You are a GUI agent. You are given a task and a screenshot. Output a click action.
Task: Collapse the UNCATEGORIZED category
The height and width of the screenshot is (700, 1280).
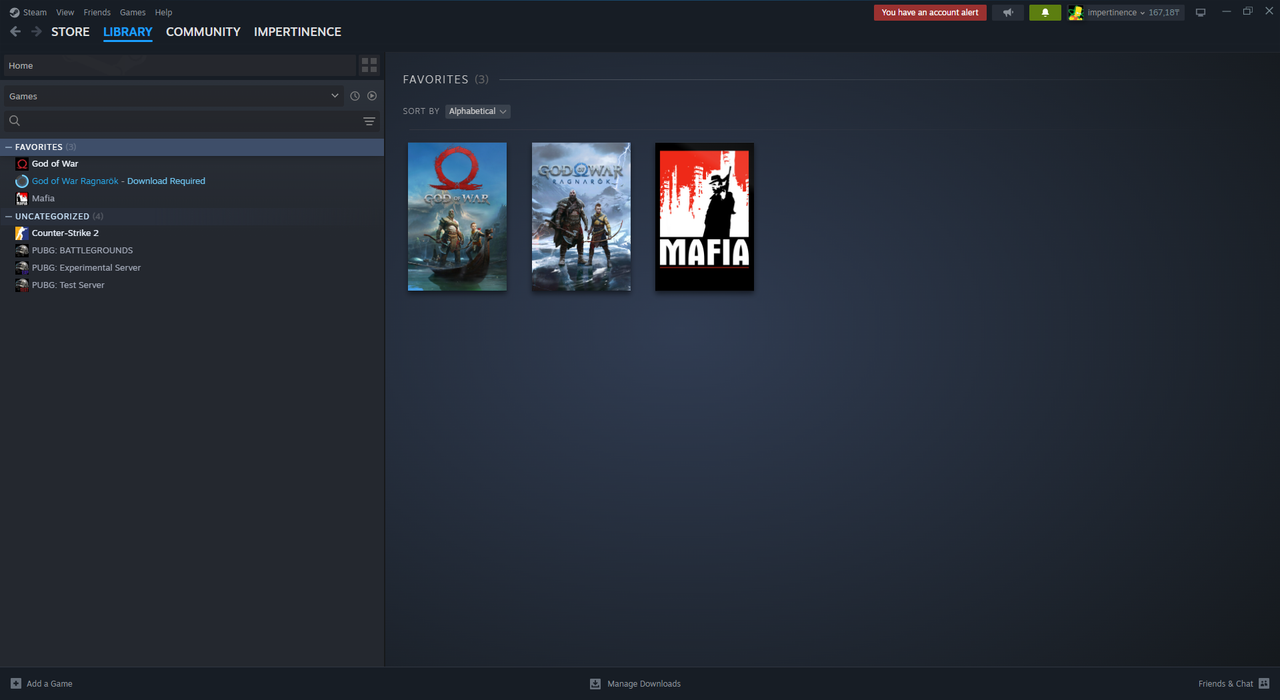(x=9, y=216)
